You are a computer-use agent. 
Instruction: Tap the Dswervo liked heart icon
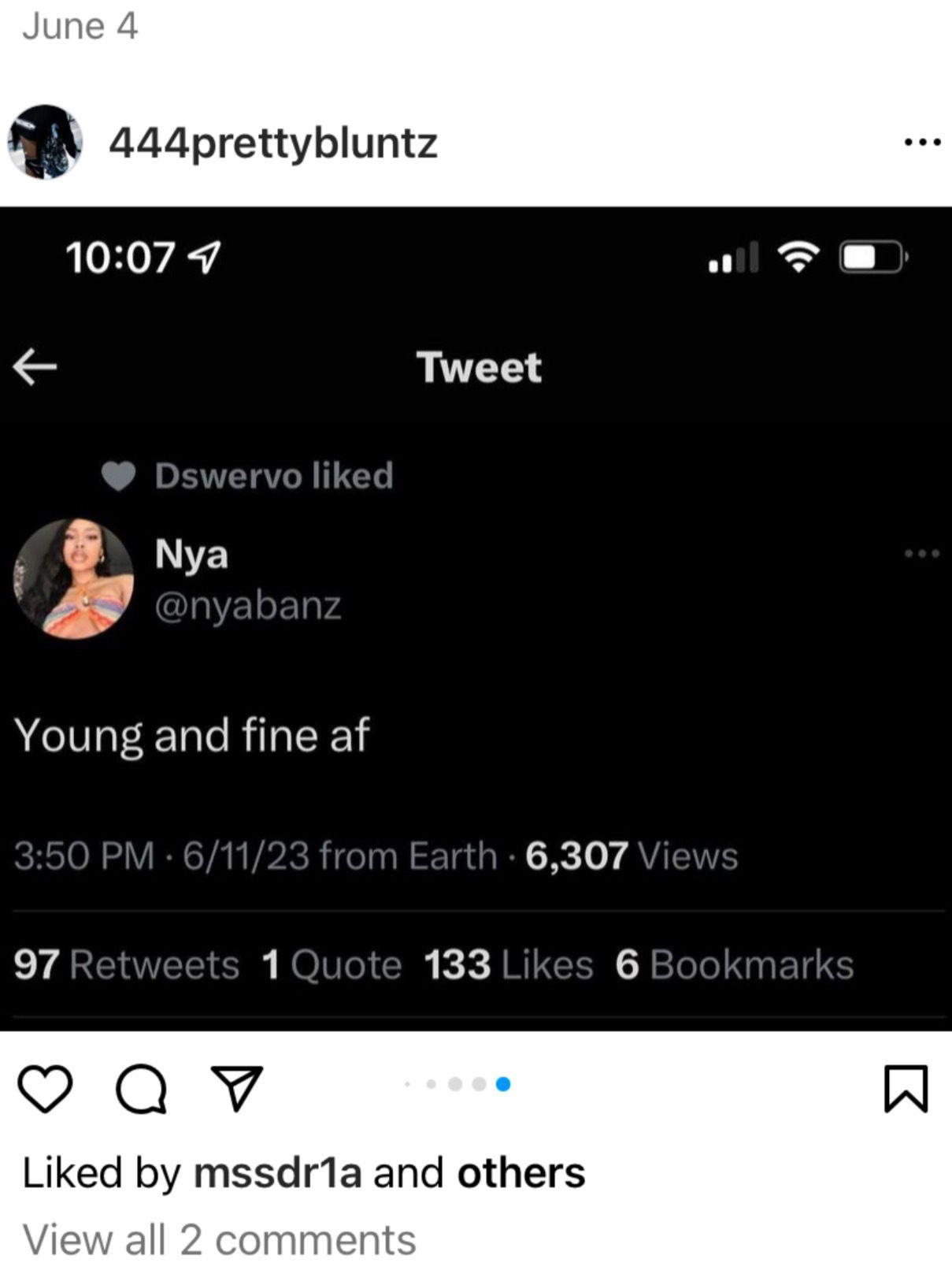click(119, 476)
